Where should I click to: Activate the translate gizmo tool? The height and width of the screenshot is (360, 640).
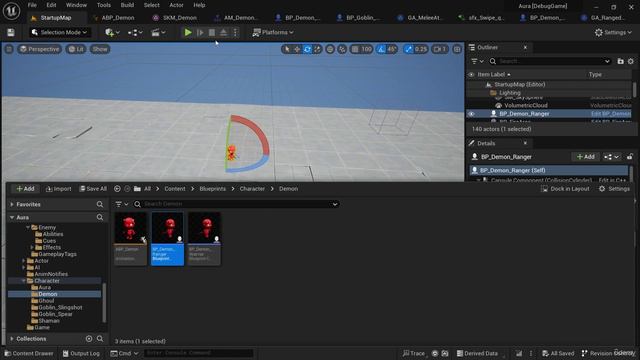click(x=297, y=49)
